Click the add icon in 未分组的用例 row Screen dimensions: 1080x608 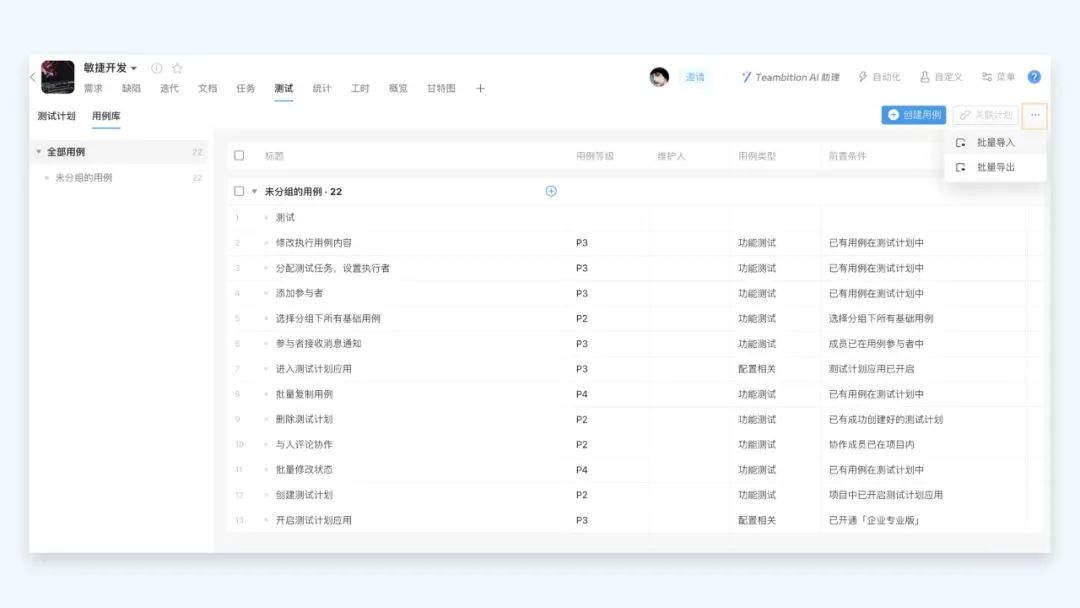point(551,191)
